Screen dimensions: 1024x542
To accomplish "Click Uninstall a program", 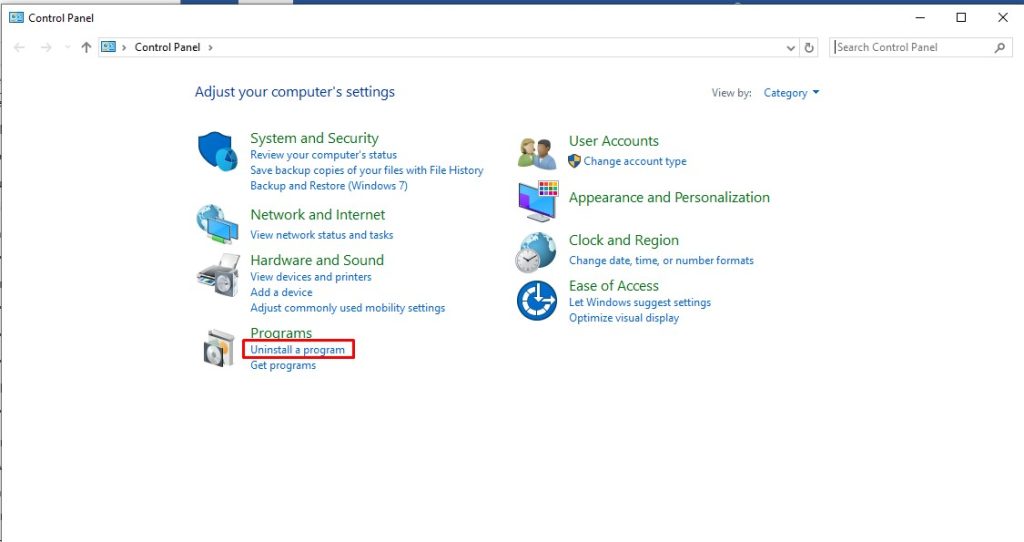I will click(297, 350).
